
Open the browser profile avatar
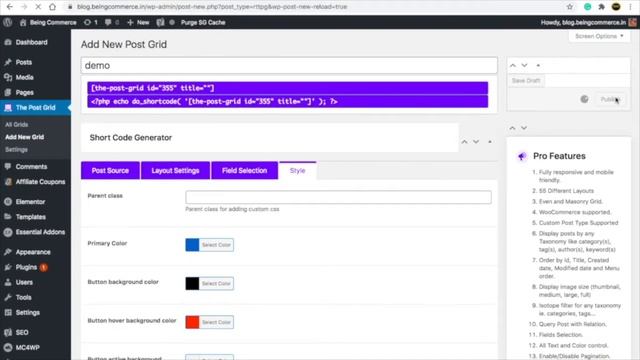click(616, 7)
